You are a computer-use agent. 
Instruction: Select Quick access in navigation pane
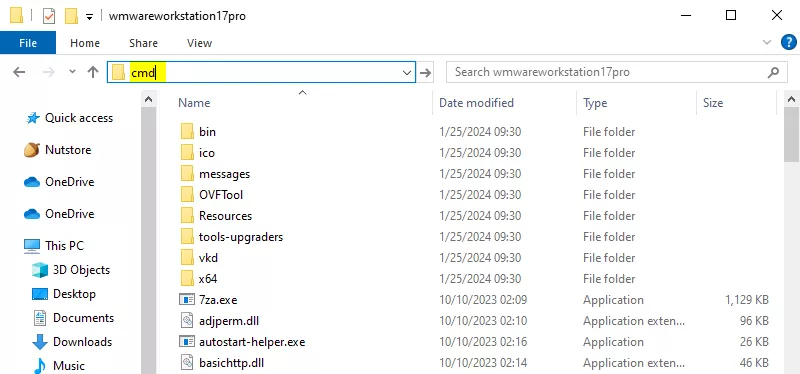tap(79, 118)
